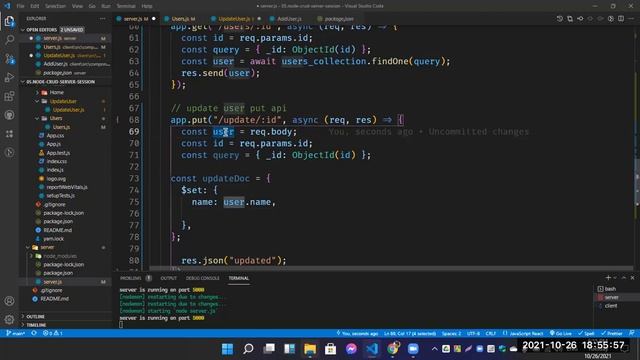Open the Source Control view
Viewport: 640px width, 360px height.
pyautogui.click(x=9, y=59)
